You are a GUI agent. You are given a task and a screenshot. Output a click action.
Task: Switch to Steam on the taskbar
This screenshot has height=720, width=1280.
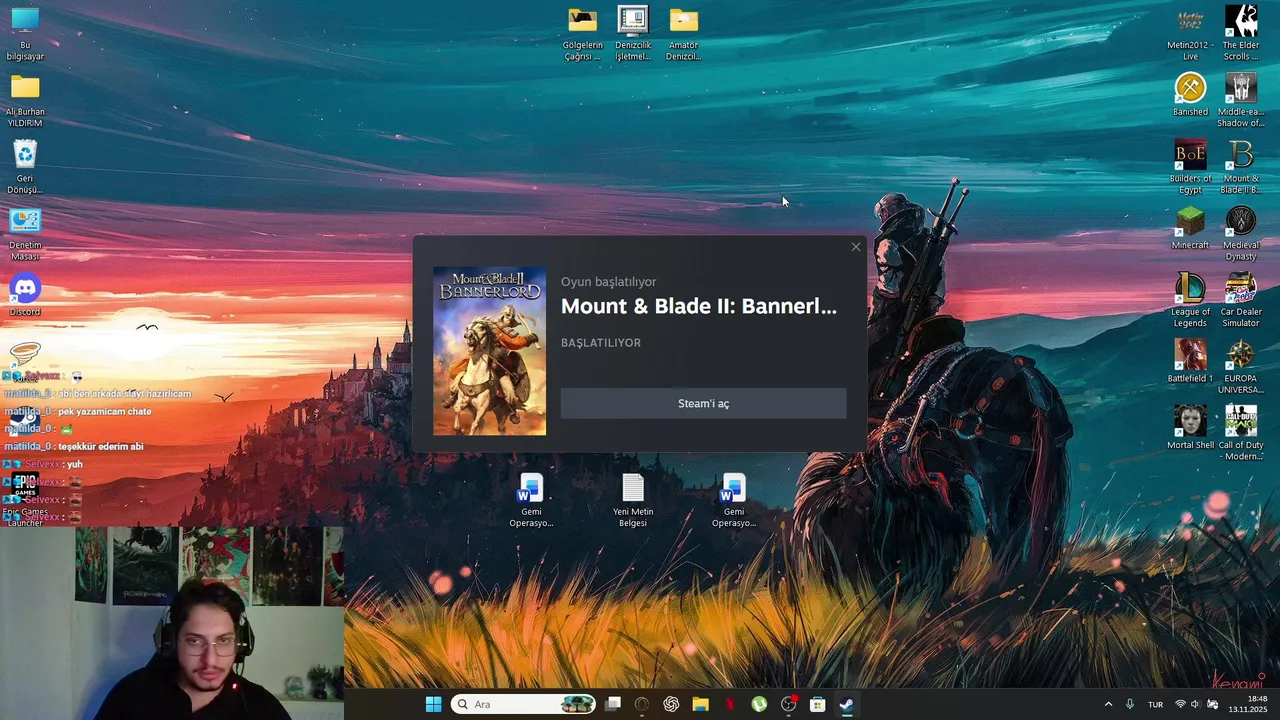(x=846, y=704)
